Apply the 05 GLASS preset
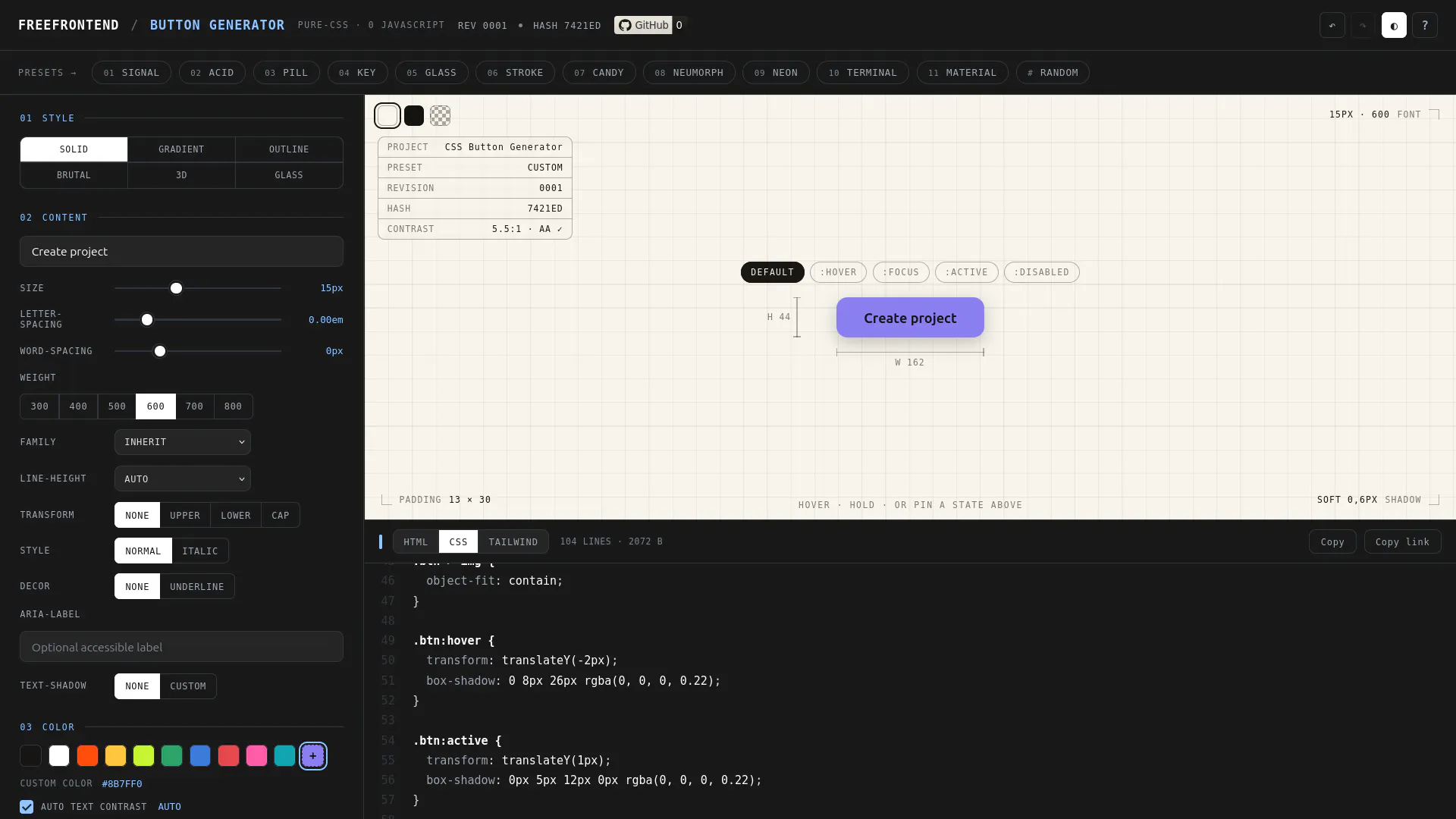 coord(431,73)
